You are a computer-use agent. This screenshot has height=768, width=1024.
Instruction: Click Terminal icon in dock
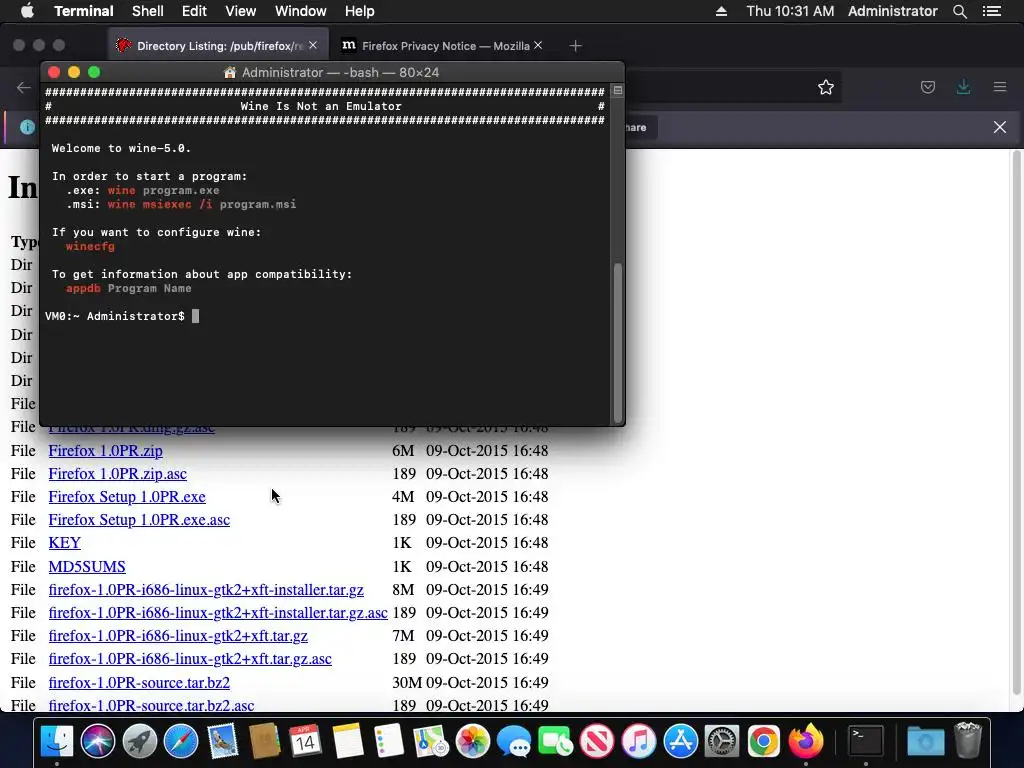pyautogui.click(x=865, y=741)
